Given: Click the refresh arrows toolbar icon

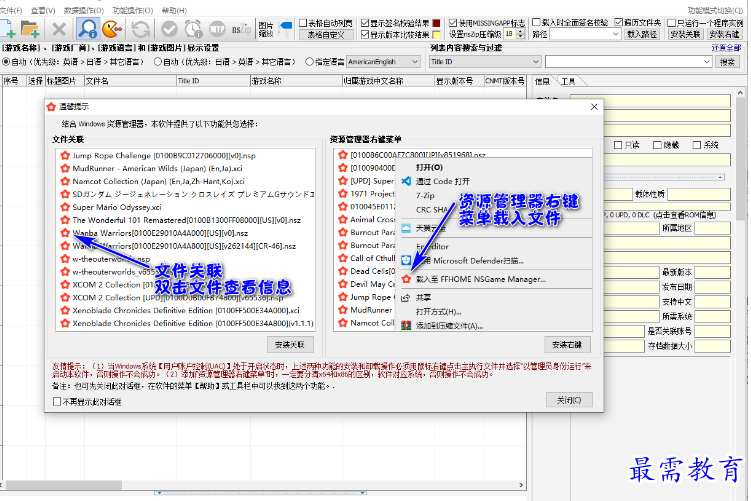Looking at the screenshot, I should click(x=140, y=29).
